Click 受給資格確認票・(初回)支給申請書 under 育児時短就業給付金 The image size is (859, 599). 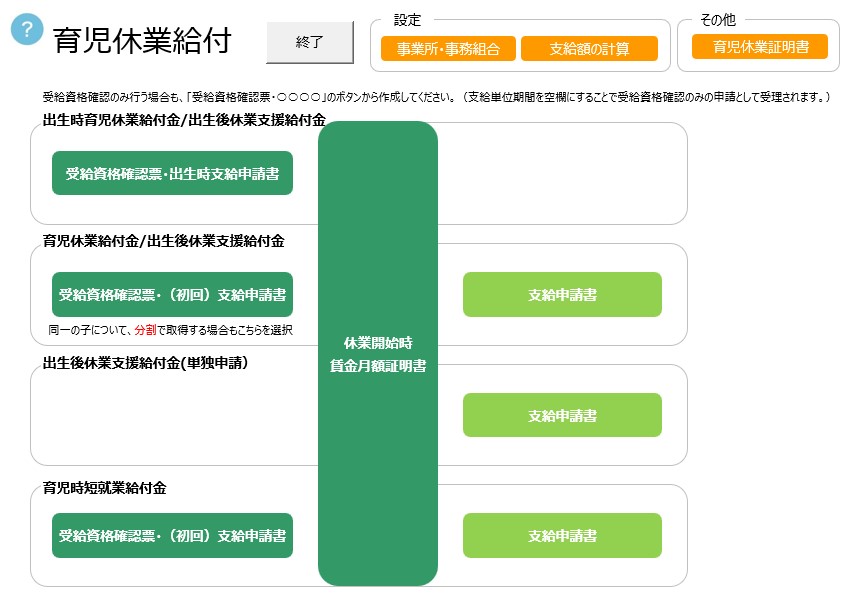(173, 535)
